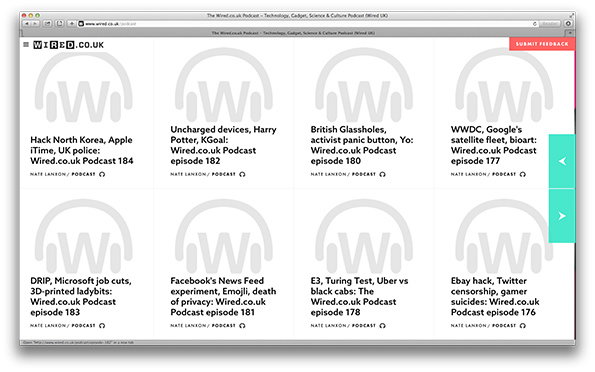Viewport: 595px width, 372px height.
Task: Open 'WWDC, Google's satellite fleet' episode 177
Action: point(494,145)
